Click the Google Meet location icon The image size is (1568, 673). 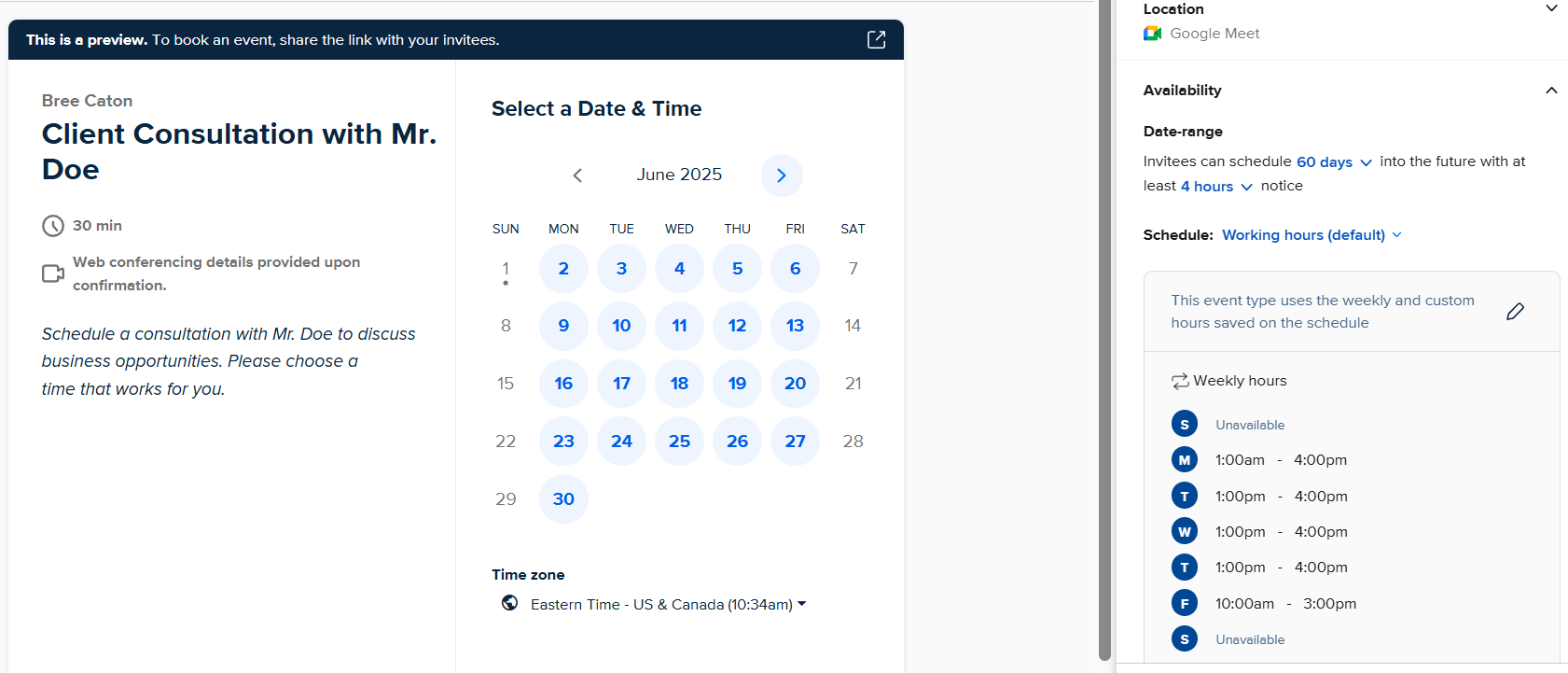click(1153, 34)
